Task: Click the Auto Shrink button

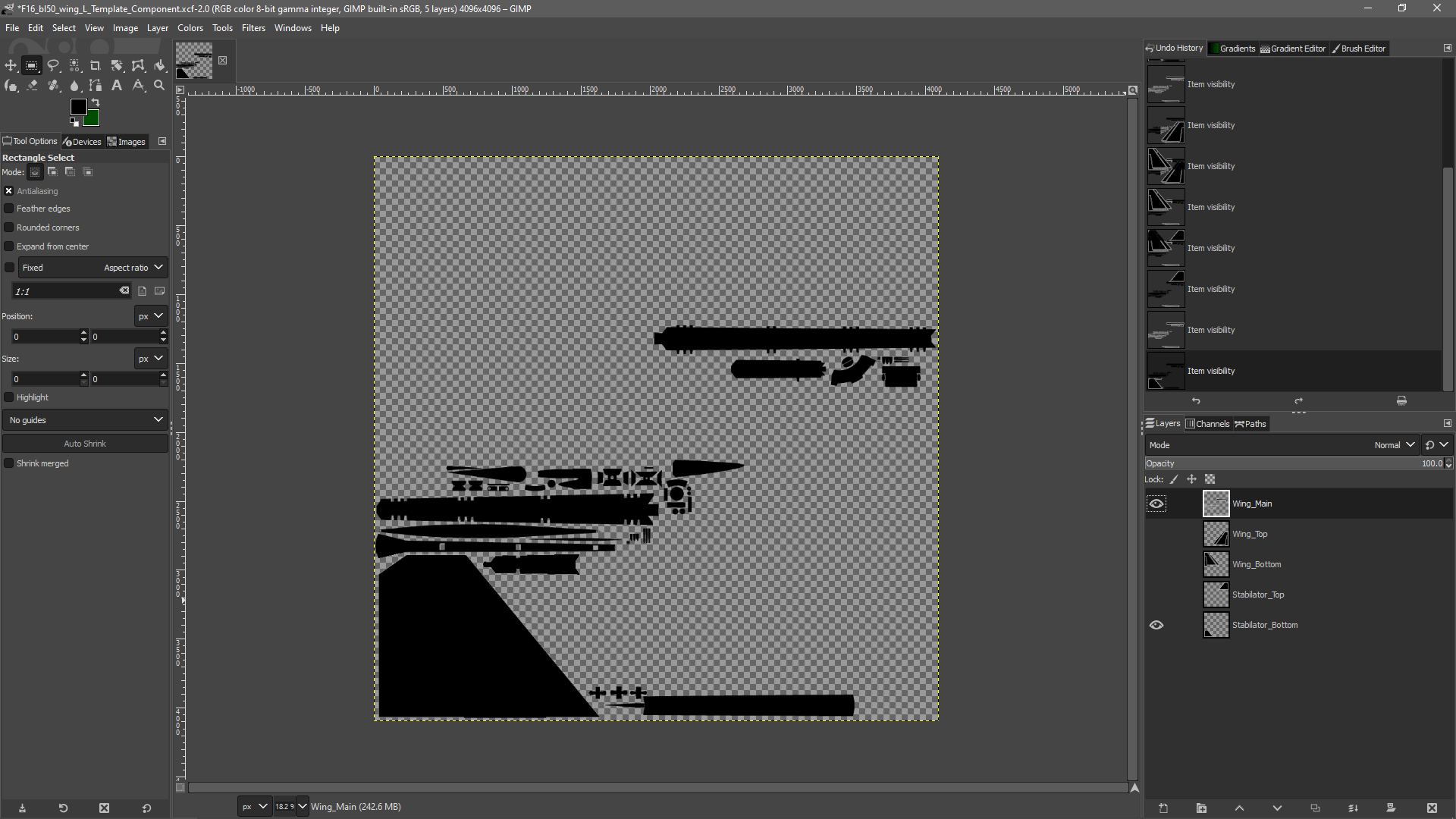Action: tap(85, 444)
